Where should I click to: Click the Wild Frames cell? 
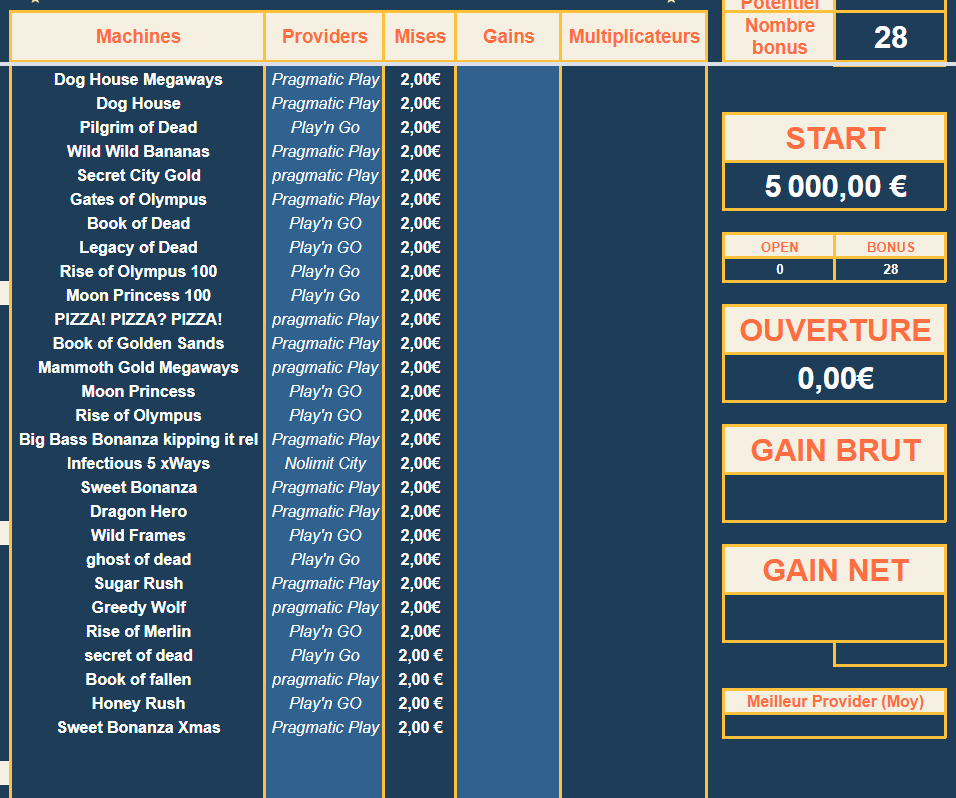click(138, 535)
